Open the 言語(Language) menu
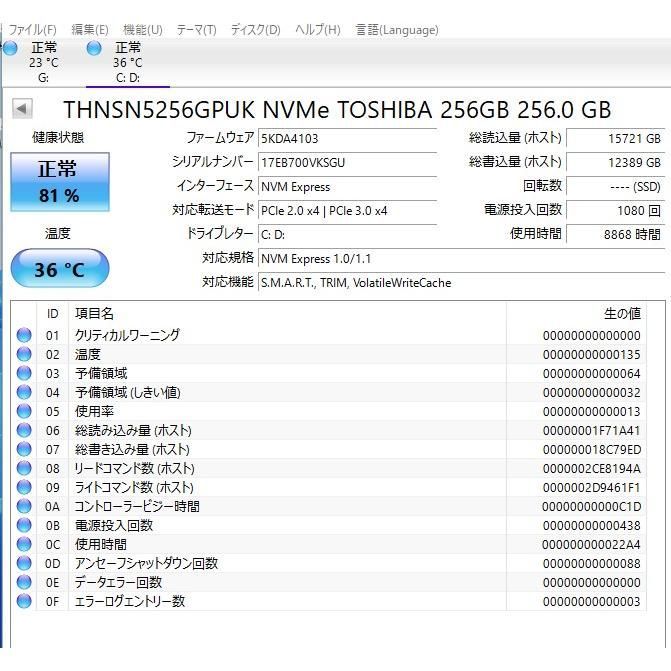671x671 pixels. [397, 30]
